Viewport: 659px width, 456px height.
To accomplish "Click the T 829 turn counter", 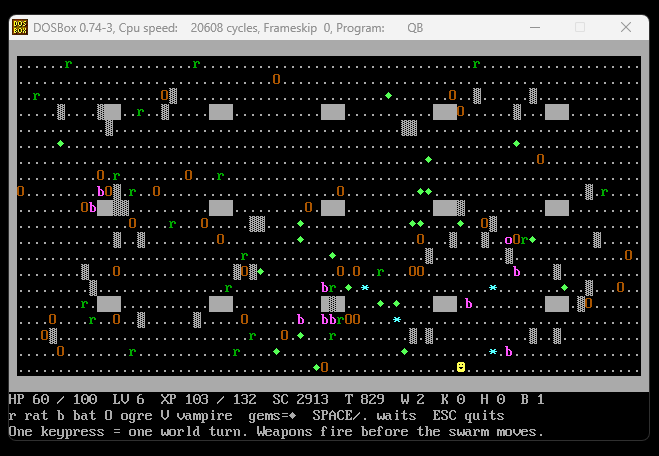I will click(364, 399).
